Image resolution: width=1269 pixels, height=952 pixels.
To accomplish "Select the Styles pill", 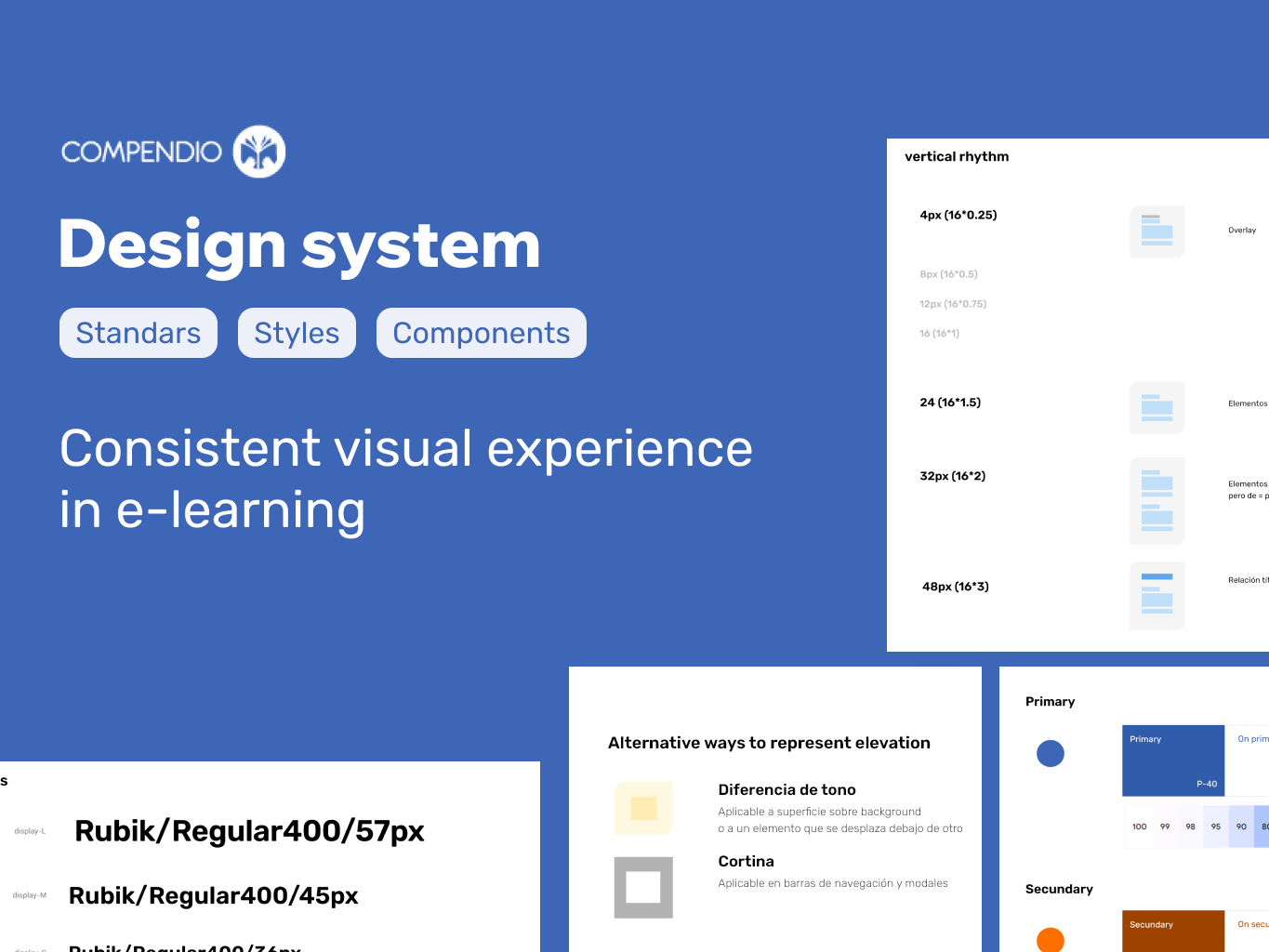I will [297, 333].
